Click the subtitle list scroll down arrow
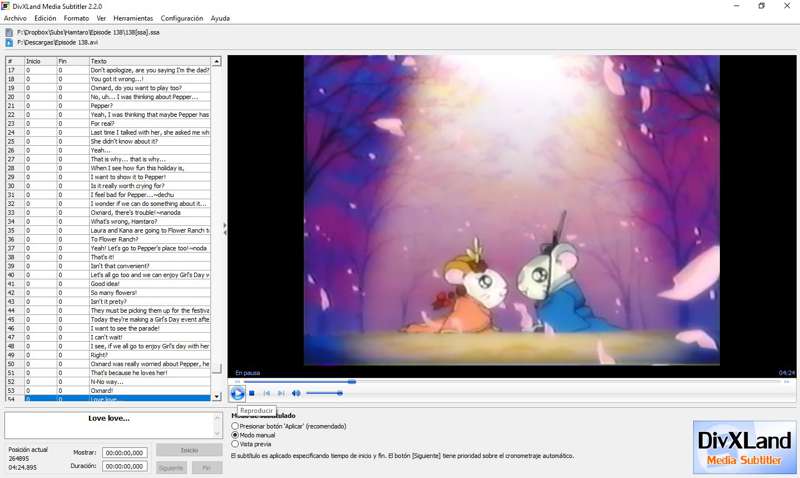Screen dimensions: 800x478 pyautogui.click(x=217, y=396)
